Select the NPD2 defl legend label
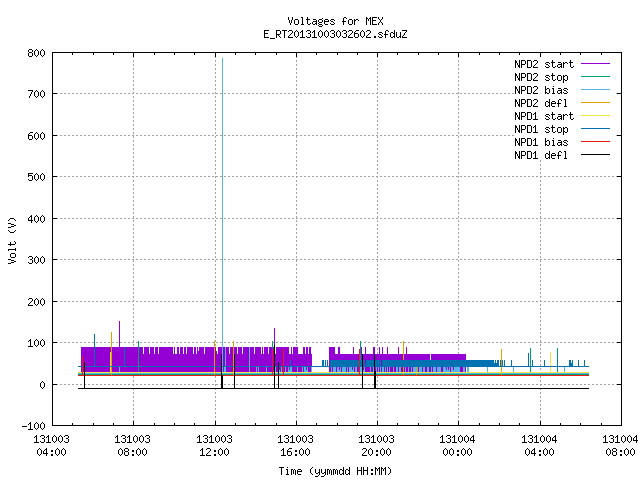Screen dimensions: 640x480 click(541, 103)
